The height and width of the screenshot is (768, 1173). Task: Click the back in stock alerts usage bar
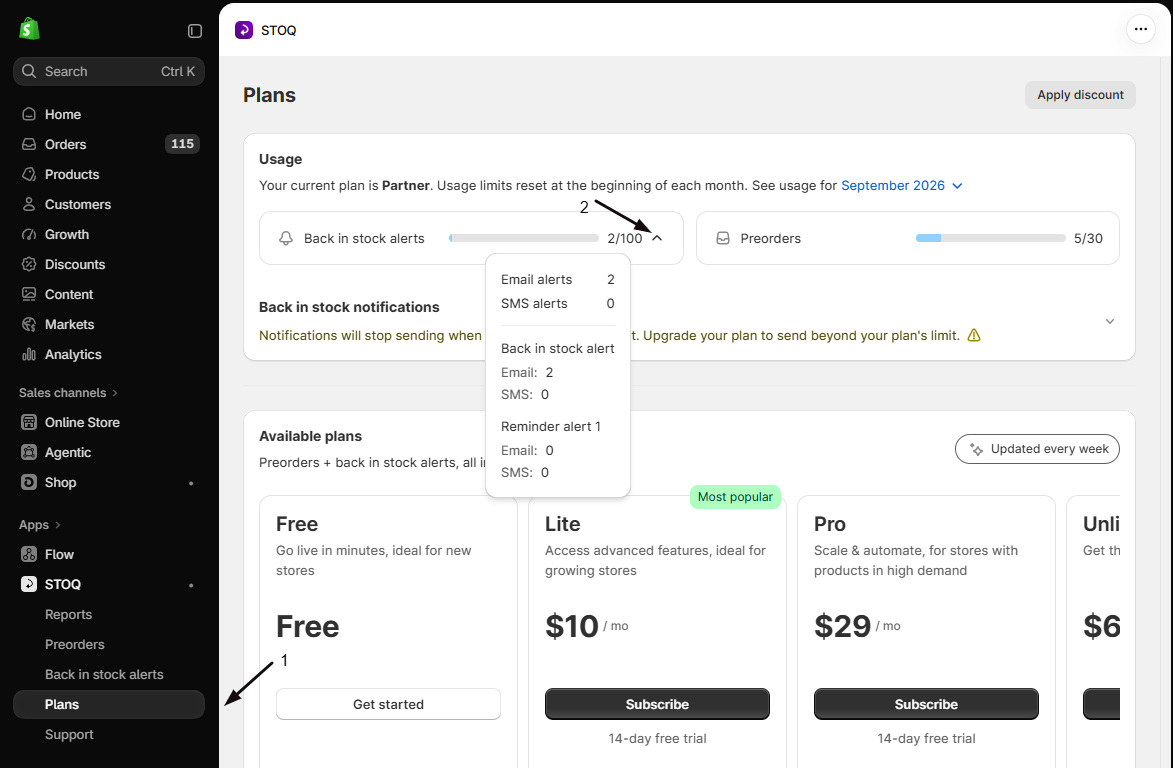click(524, 239)
